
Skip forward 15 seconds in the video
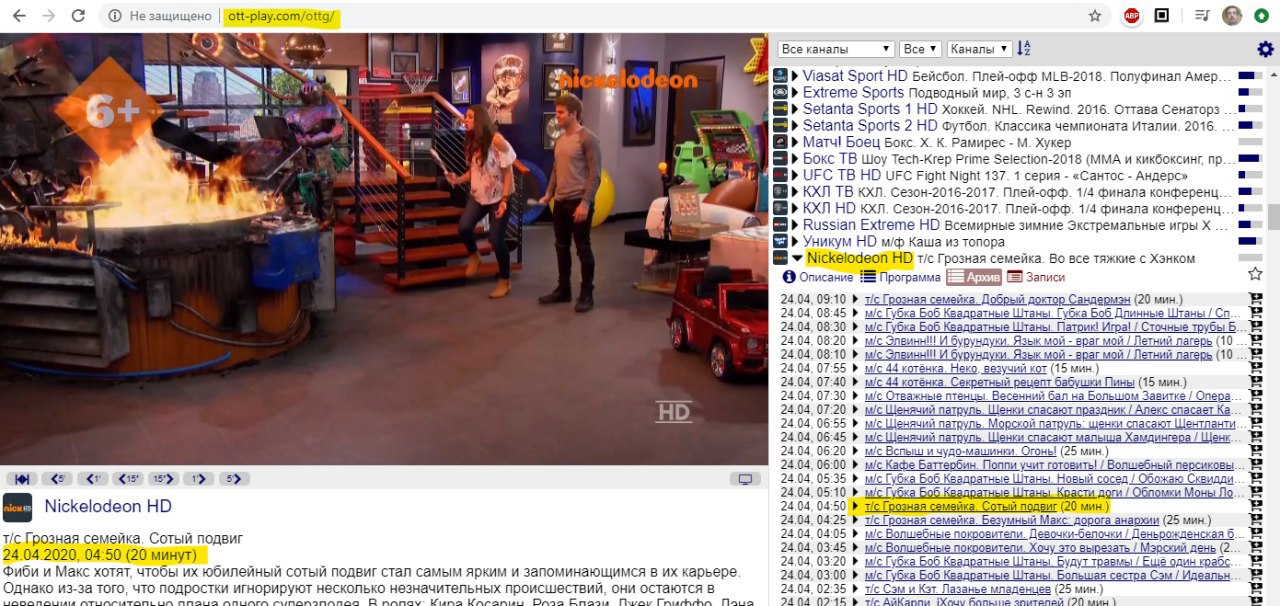(163, 479)
